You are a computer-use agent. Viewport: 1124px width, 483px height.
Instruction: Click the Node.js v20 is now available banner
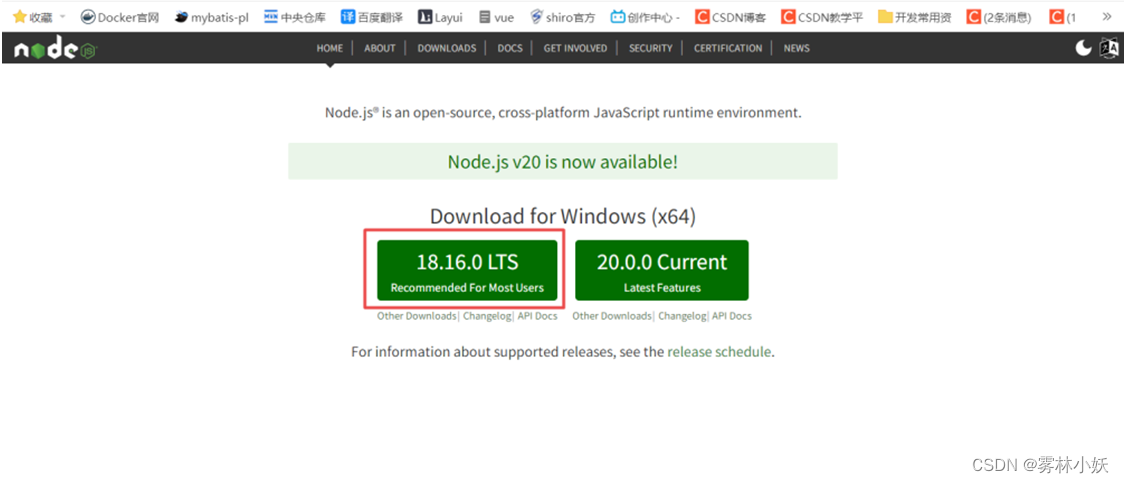point(563,161)
